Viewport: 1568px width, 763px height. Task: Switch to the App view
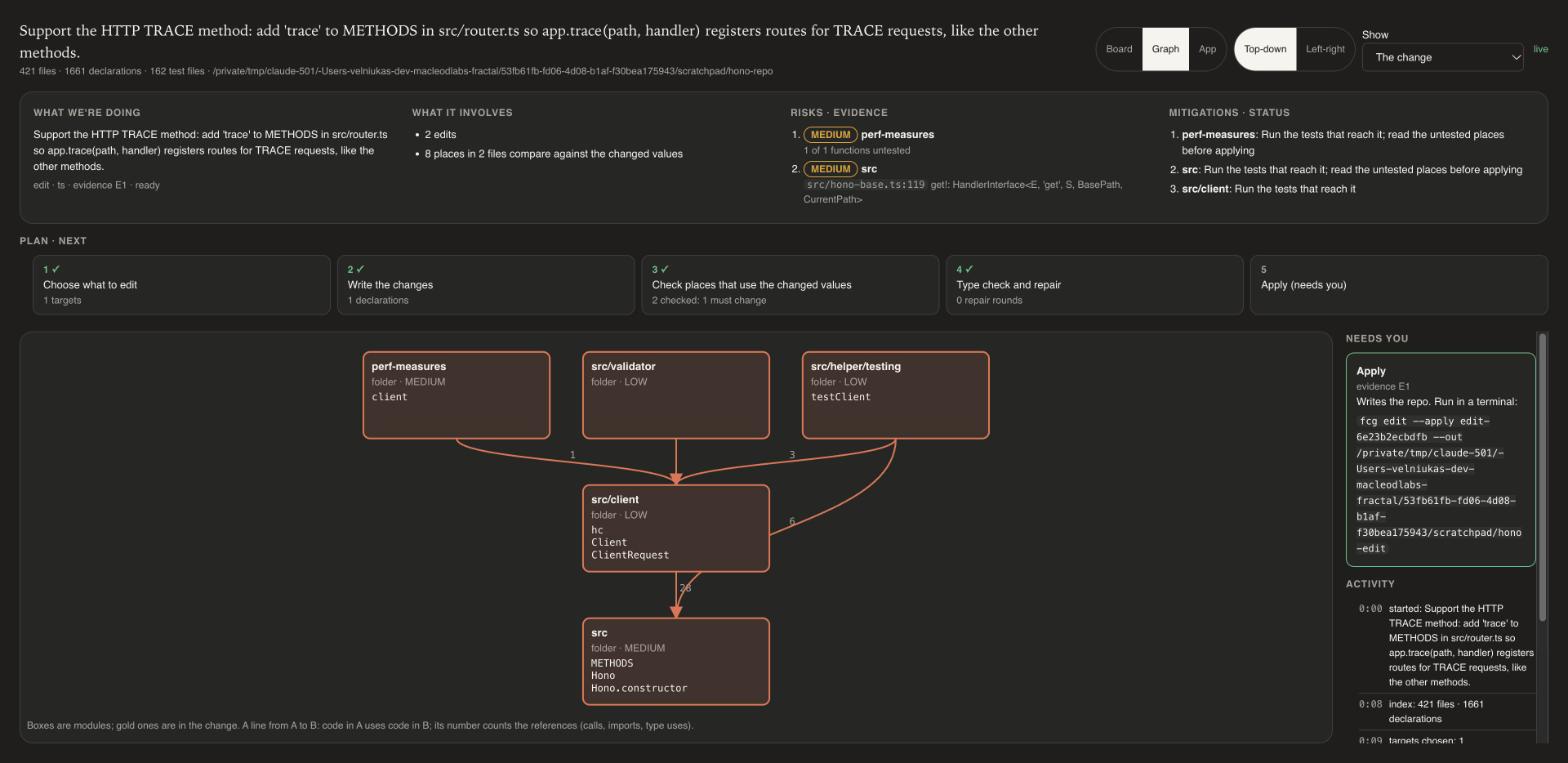coord(1207,49)
